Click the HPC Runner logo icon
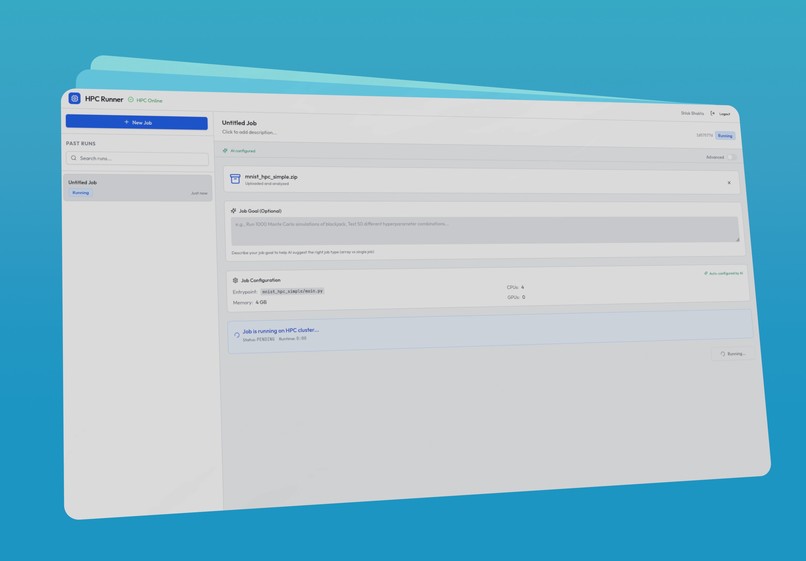This screenshot has width=806, height=561. click(x=75, y=98)
